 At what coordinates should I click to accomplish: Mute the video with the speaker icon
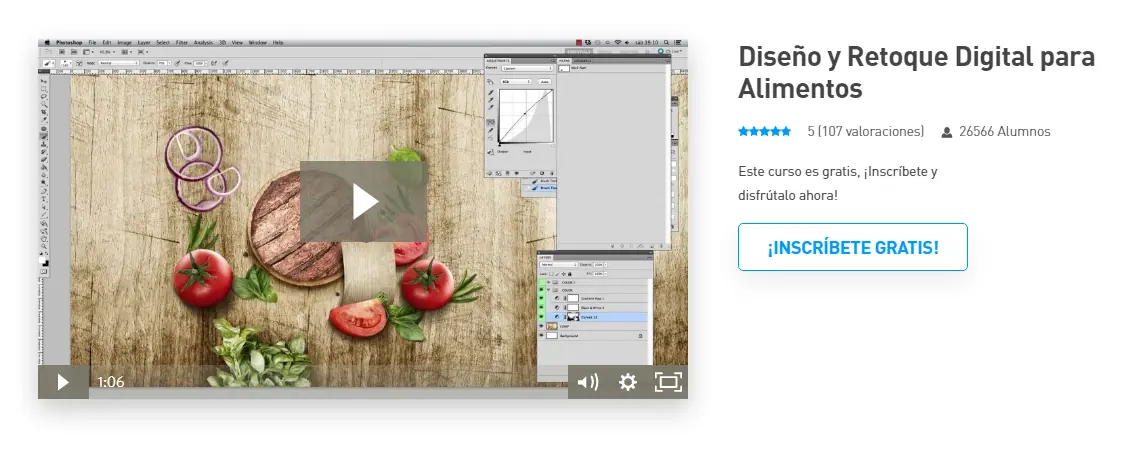[x=587, y=382]
